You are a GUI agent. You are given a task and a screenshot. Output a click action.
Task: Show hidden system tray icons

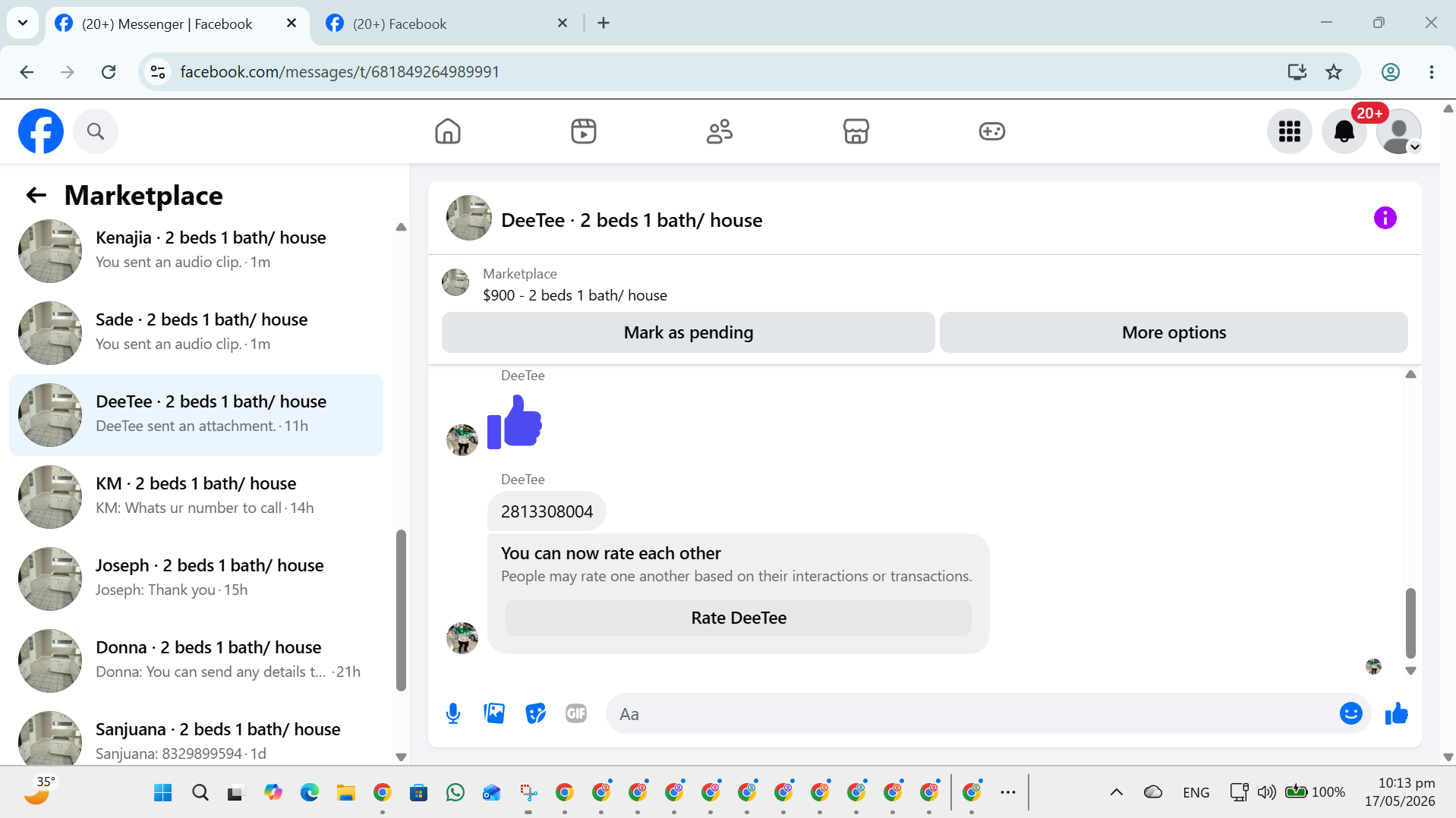[x=1117, y=792]
